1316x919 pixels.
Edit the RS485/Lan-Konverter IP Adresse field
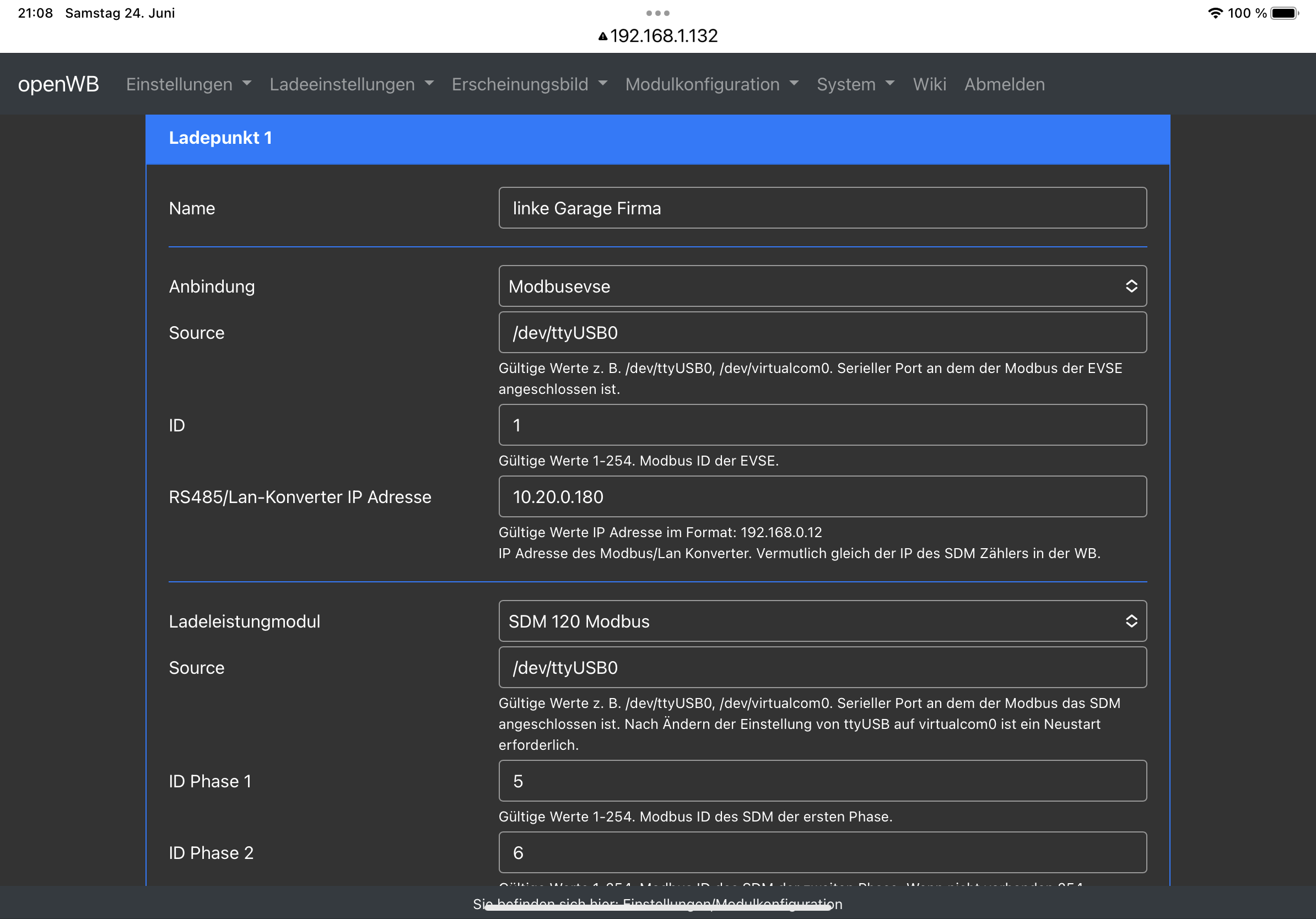click(x=822, y=497)
